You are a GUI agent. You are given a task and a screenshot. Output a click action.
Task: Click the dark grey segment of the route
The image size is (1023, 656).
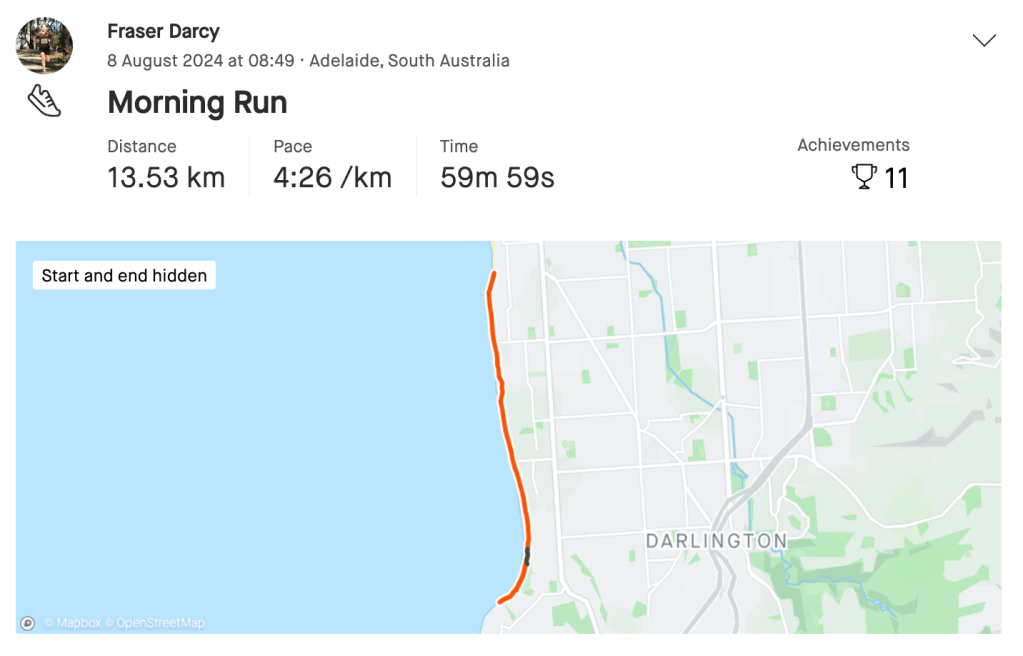527,556
